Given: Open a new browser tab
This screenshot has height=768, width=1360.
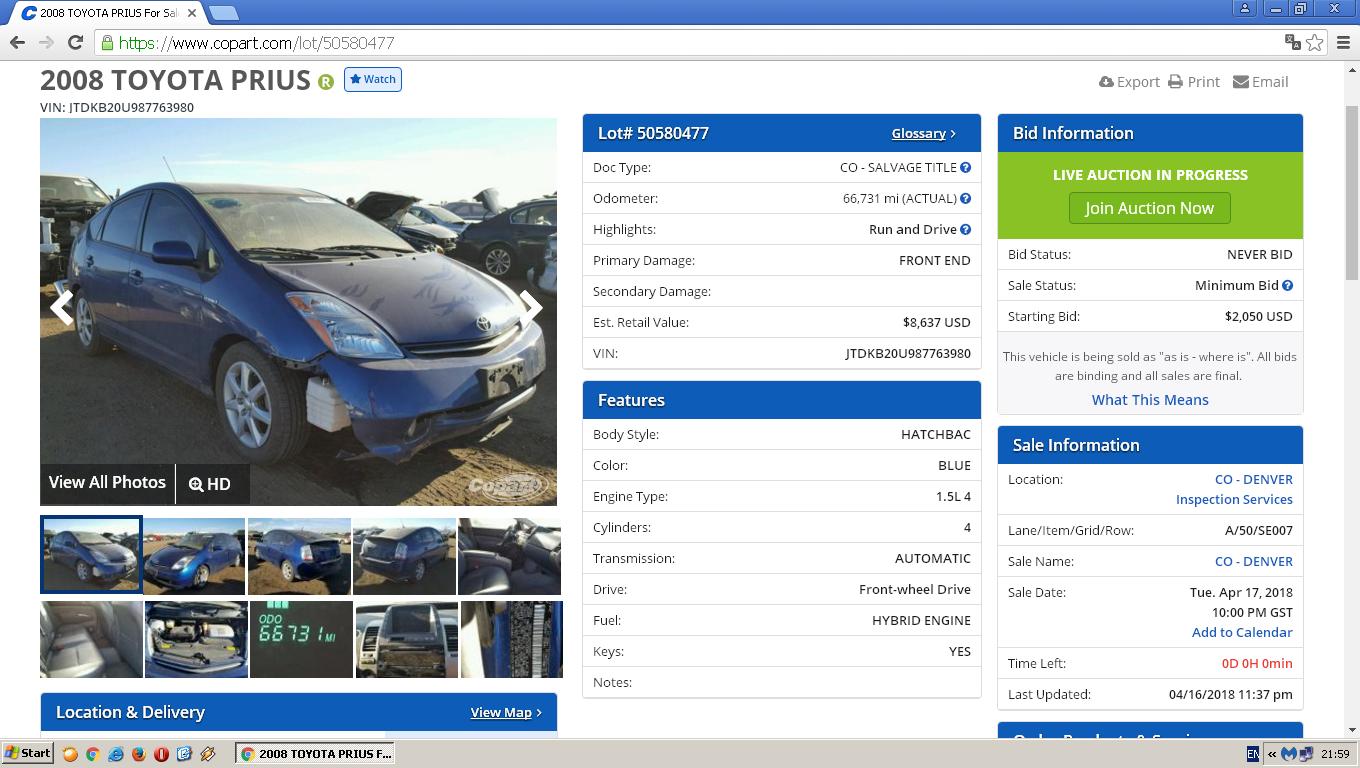Looking at the screenshot, I should tap(224, 13).
